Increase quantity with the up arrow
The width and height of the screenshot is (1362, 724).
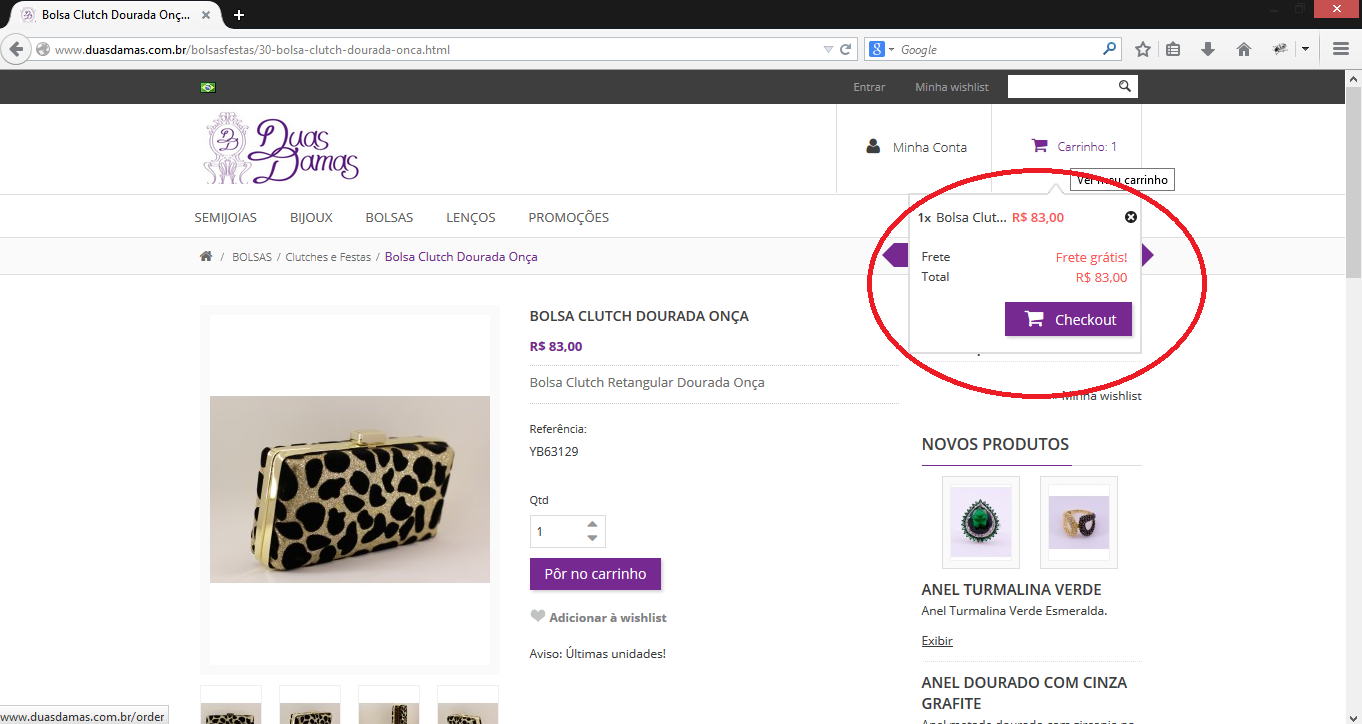(592, 524)
